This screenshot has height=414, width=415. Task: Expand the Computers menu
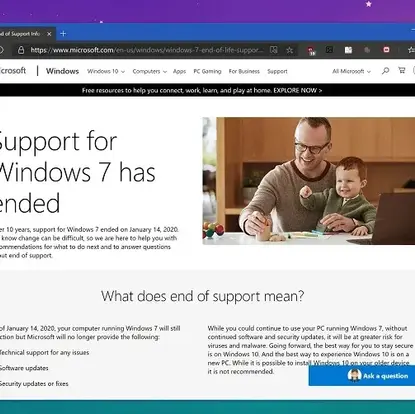[149, 71]
